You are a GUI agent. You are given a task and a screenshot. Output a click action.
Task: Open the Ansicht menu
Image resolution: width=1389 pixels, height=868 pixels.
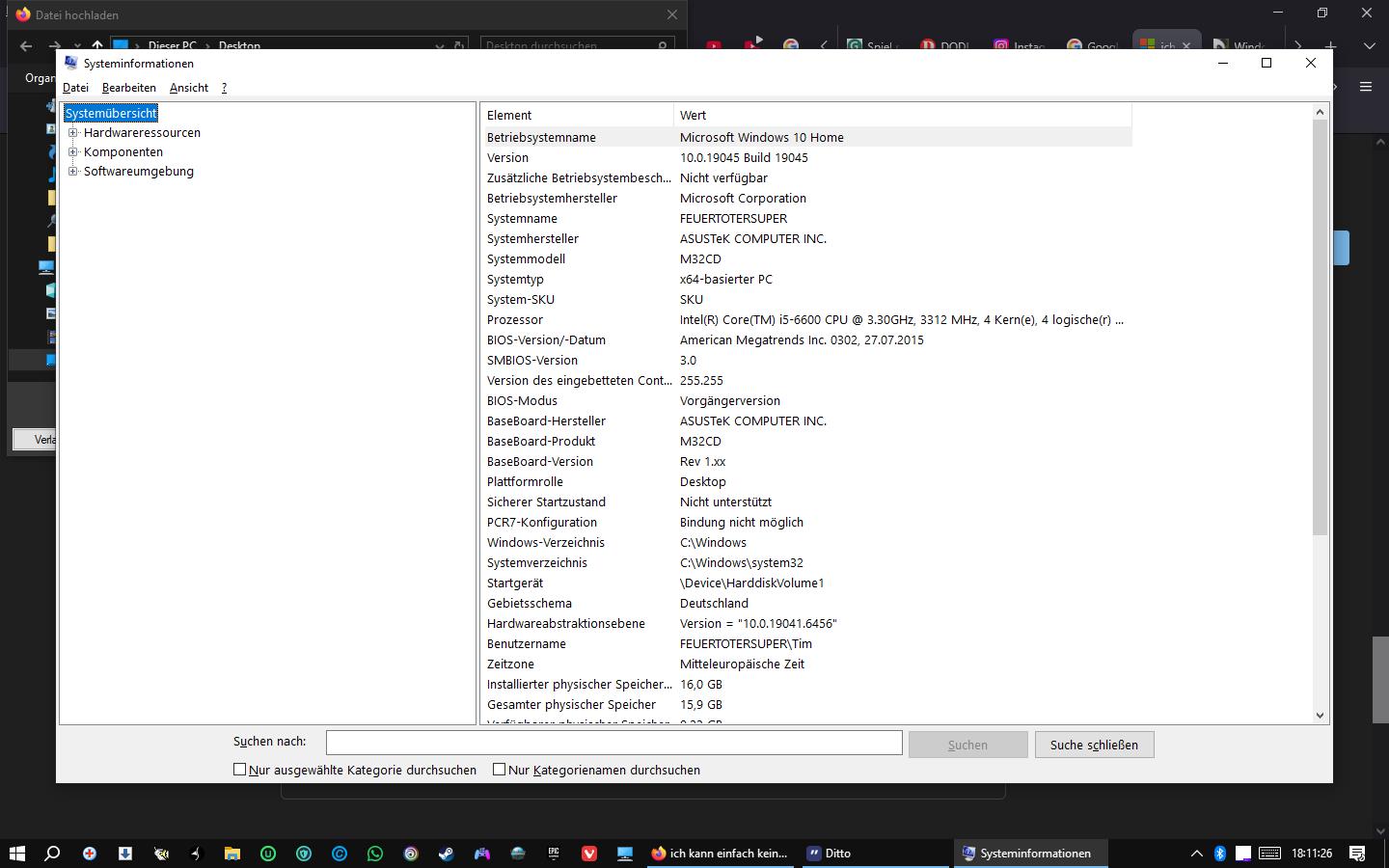189,88
